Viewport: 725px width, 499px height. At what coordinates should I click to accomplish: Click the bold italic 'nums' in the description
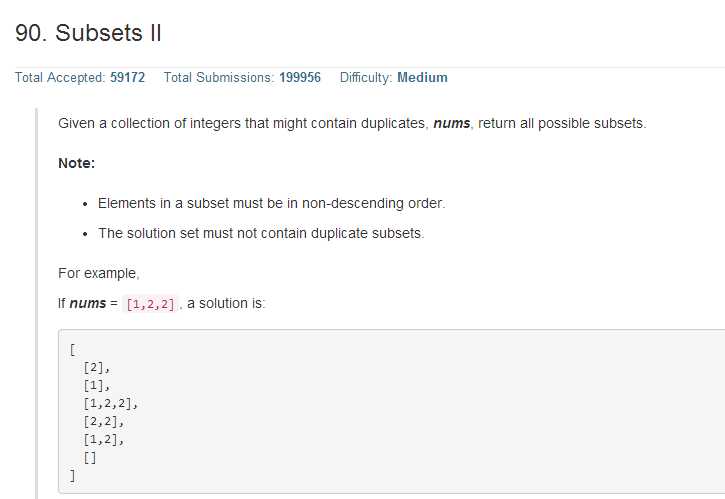pos(451,123)
